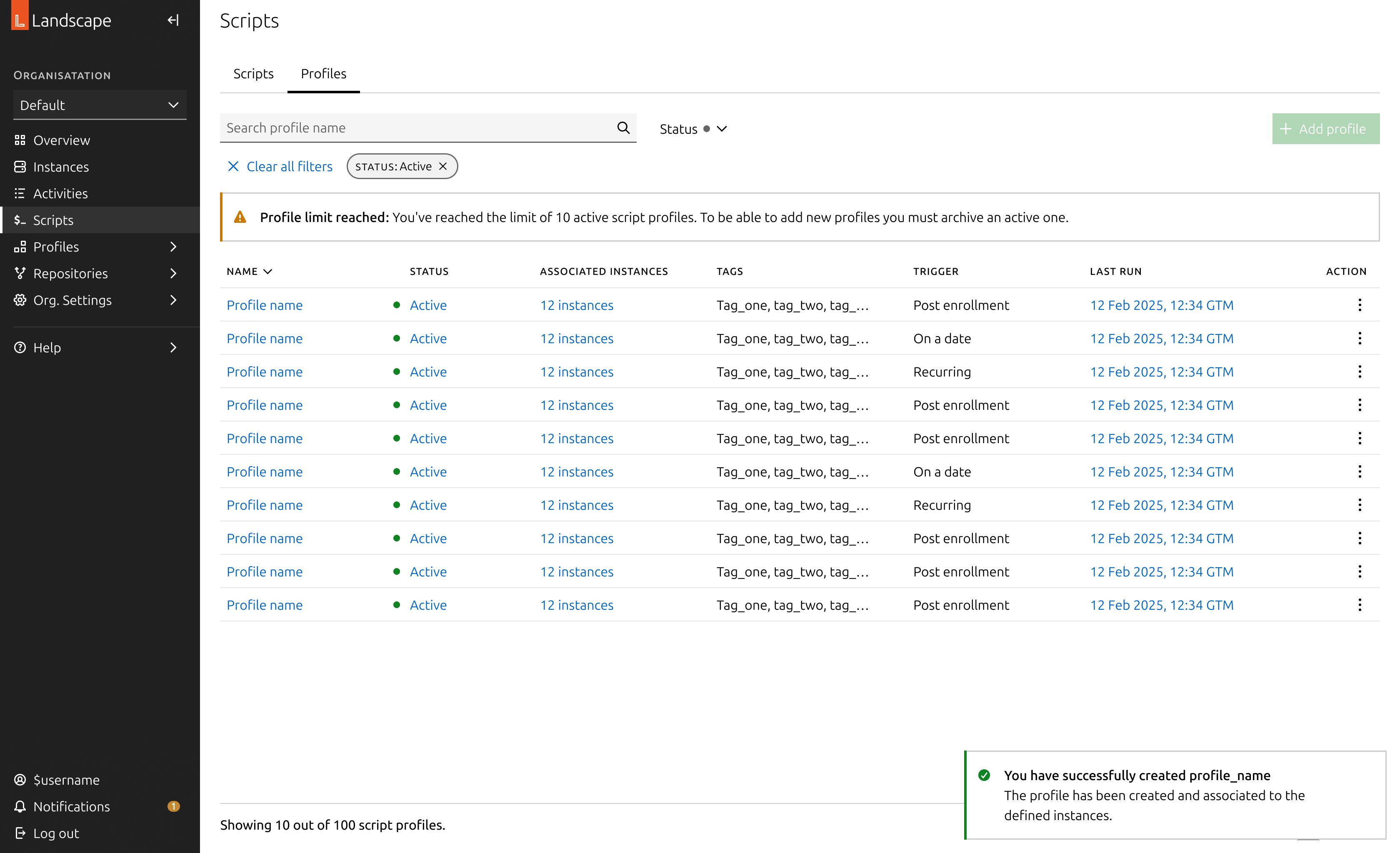
Task: Expand the Org. Settings submenu chevron
Action: point(173,300)
